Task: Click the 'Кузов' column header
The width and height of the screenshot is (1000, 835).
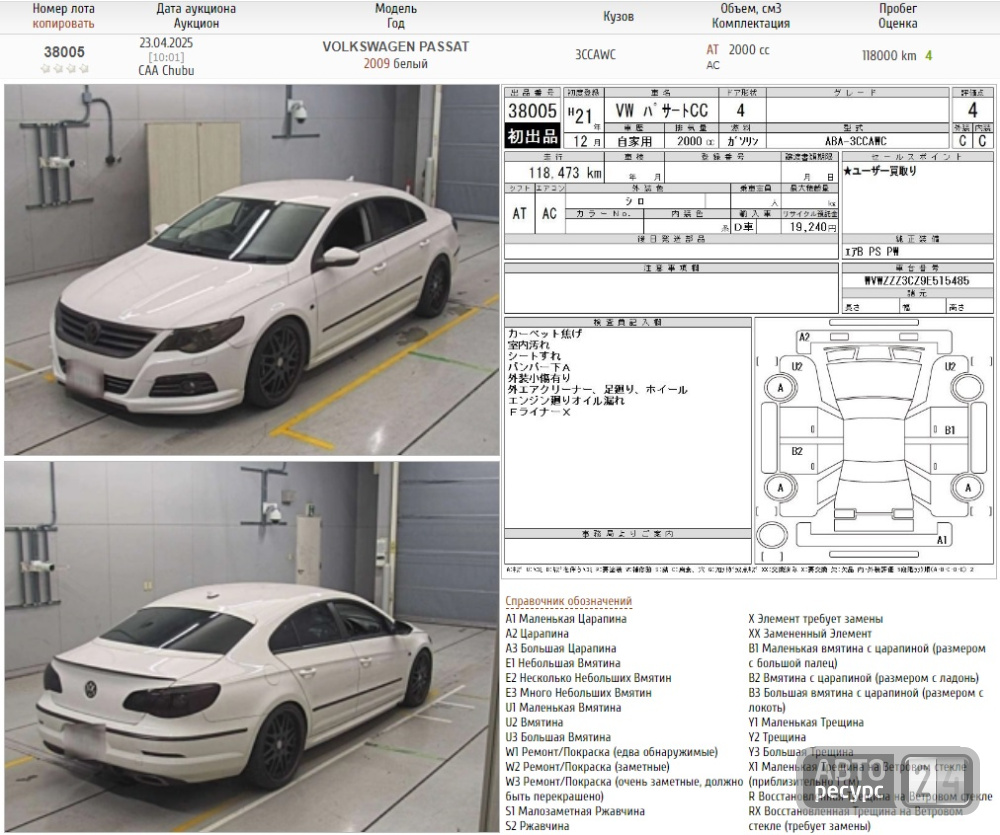Action: pyautogui.click(x=618, y=17)
